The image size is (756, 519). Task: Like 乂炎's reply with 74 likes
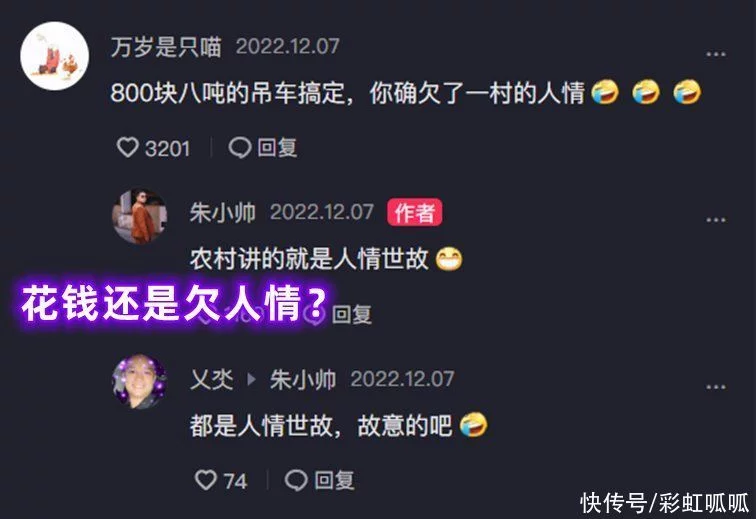(206, 480)
